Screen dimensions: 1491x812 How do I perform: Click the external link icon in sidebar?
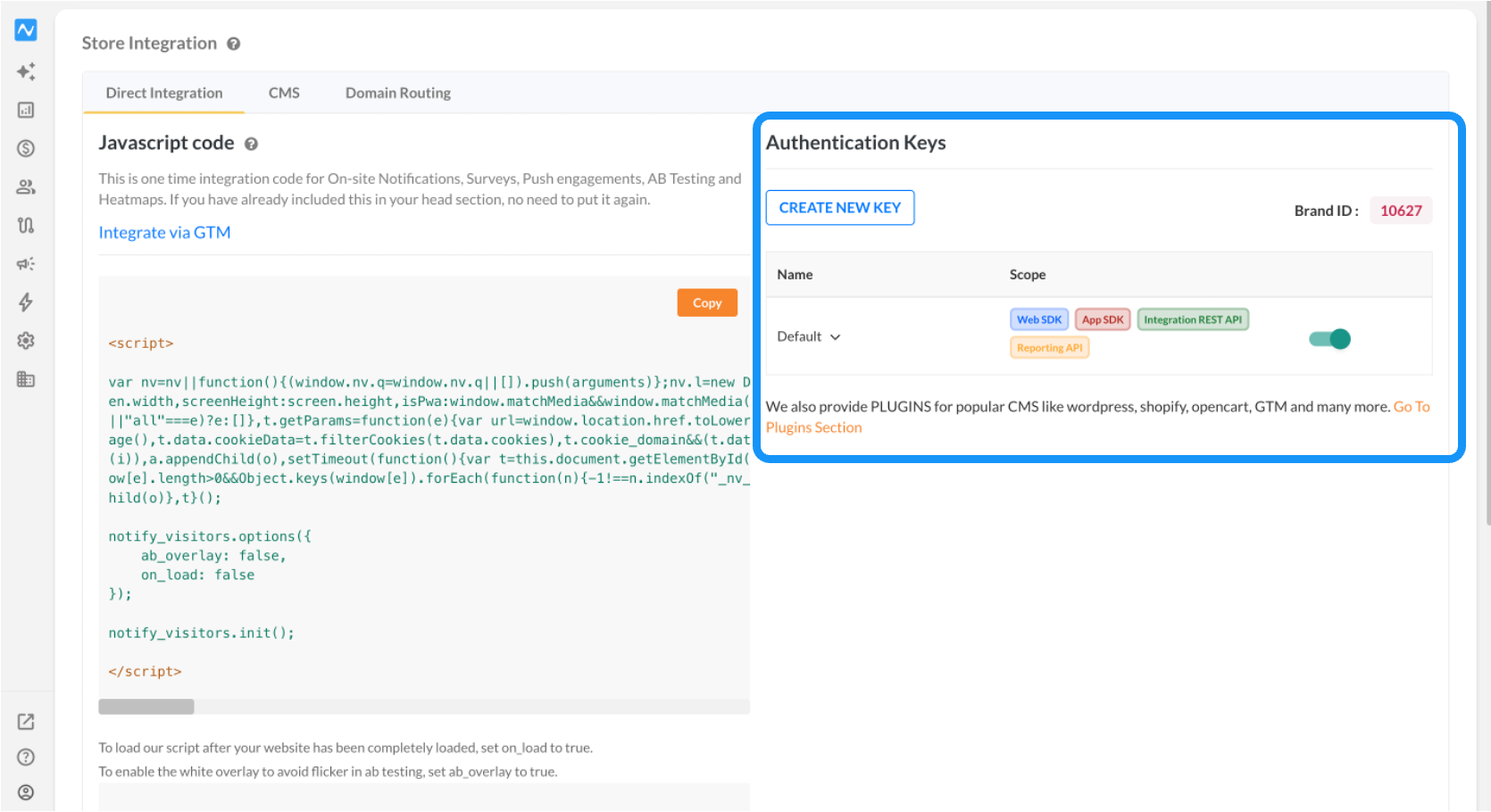(26, 721)
